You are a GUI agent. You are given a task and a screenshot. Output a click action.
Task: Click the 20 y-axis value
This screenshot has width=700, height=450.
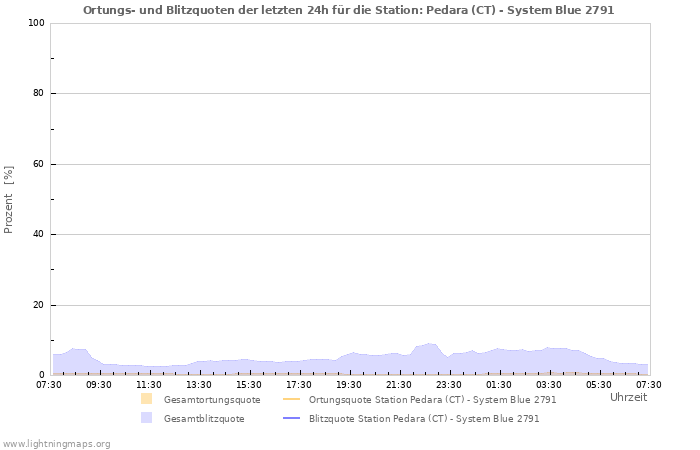[x=38, y=305]
